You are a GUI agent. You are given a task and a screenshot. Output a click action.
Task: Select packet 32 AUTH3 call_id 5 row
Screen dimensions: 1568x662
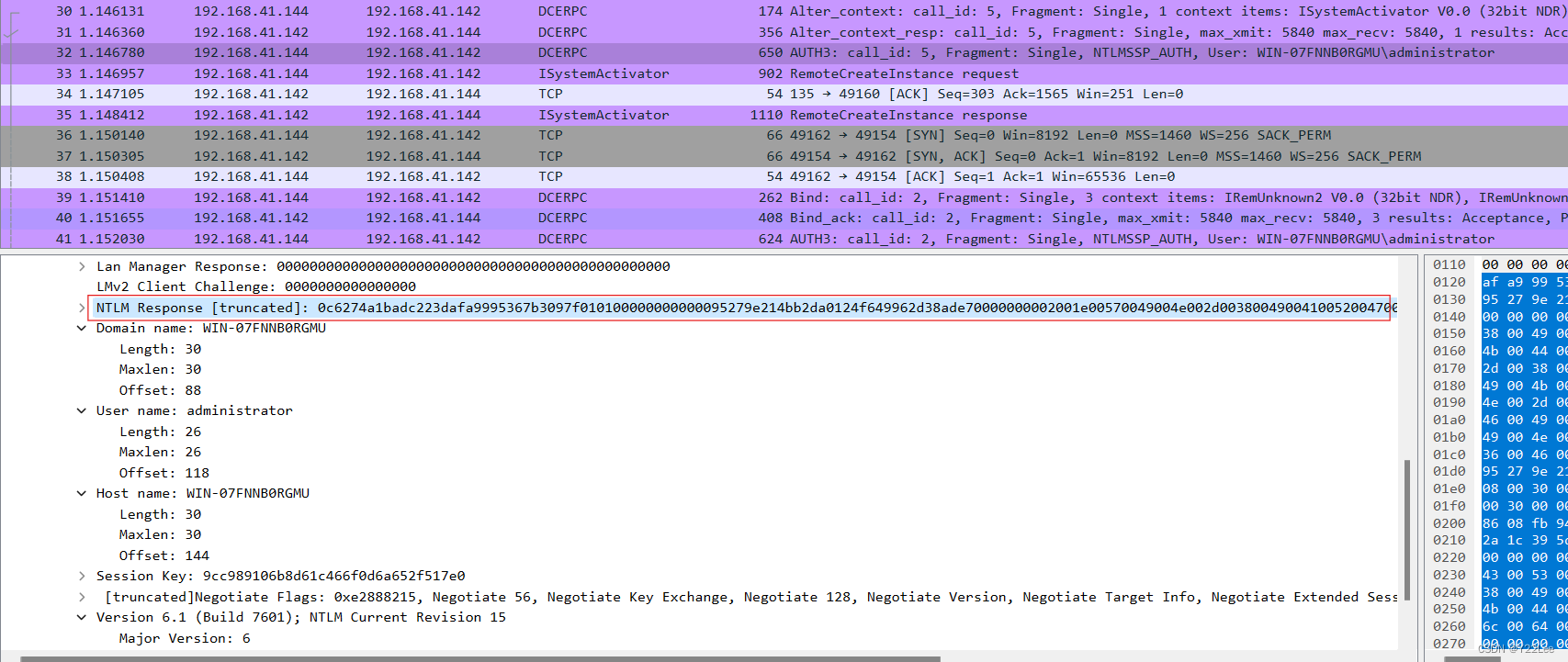pyautogui.click(x=784, y=52)
